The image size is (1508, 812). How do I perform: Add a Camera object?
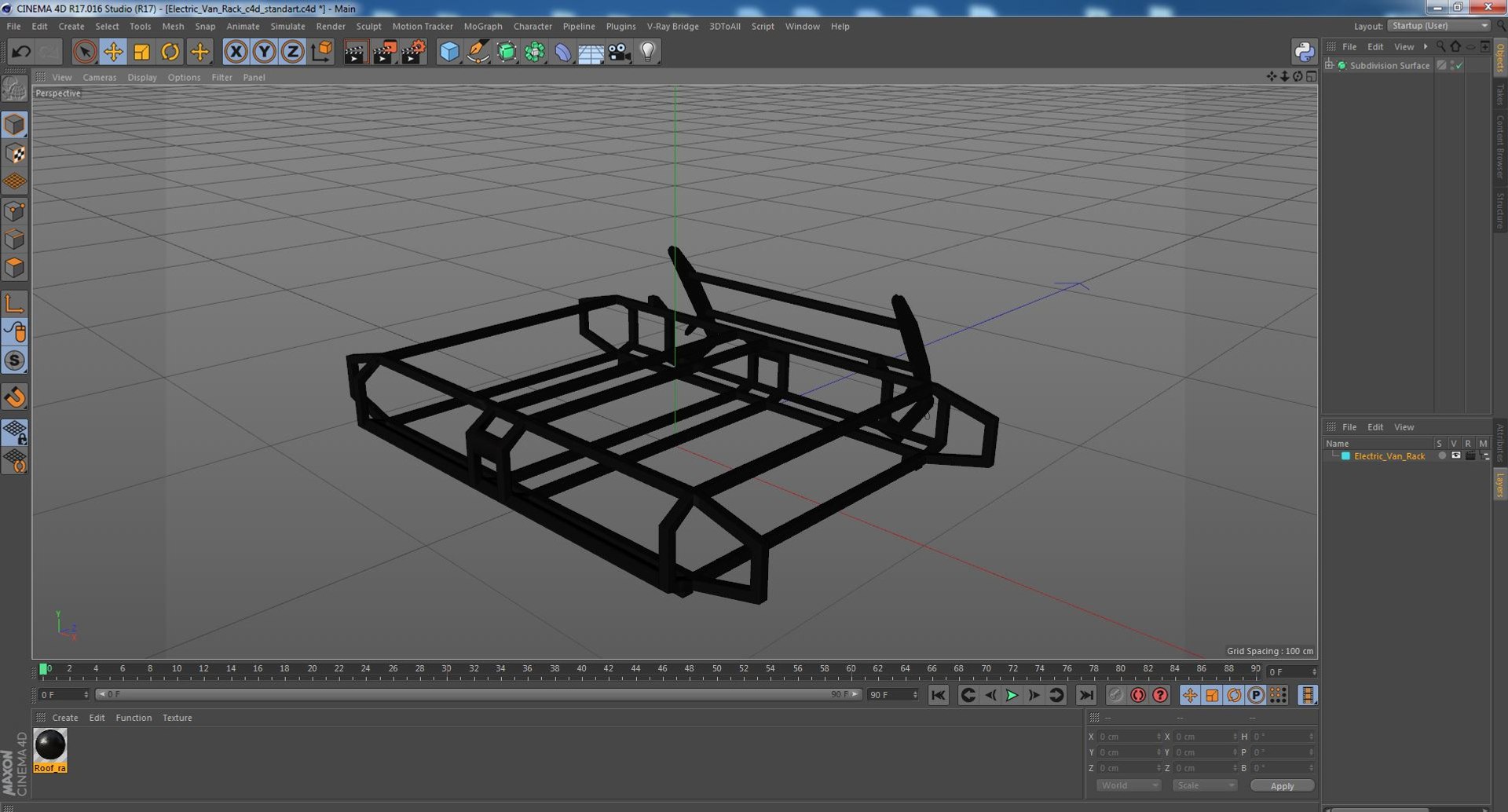619,53
